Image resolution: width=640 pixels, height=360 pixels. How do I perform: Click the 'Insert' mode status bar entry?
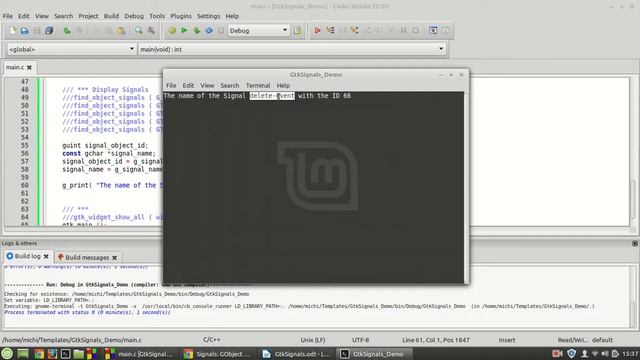coord(507,340)
